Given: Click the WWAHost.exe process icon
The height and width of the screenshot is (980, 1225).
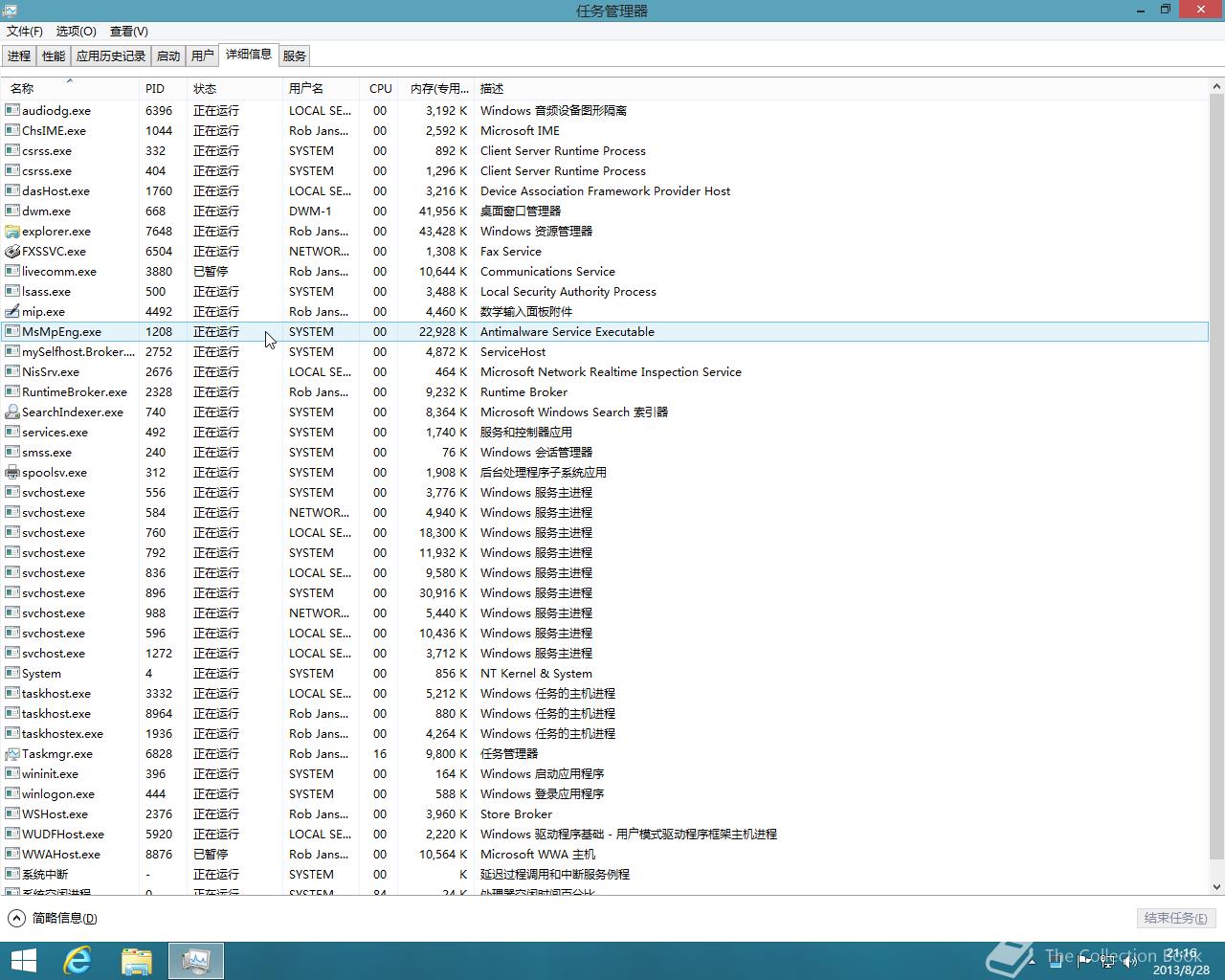Looking at the screenshot, I should point(12,854).
